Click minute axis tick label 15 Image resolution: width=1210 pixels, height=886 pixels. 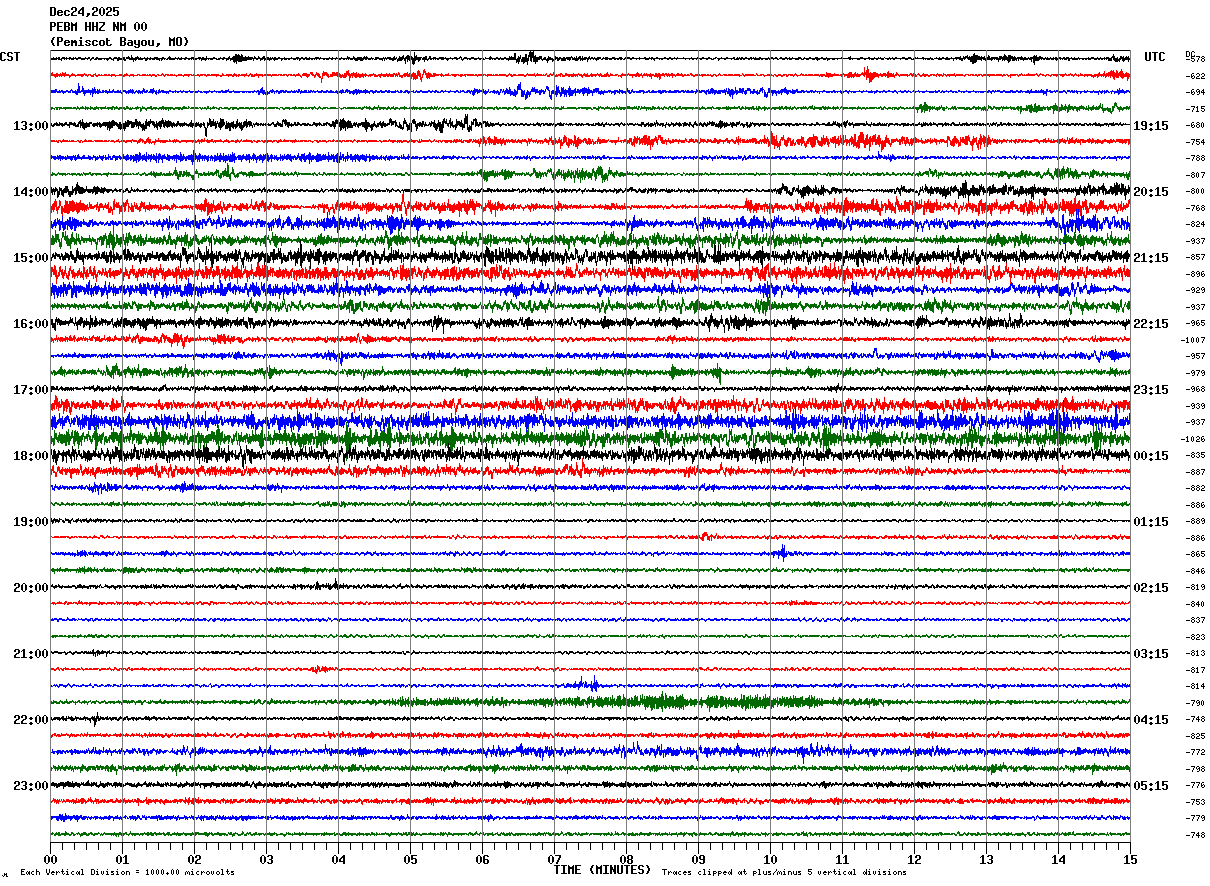tap(1130, 859)
